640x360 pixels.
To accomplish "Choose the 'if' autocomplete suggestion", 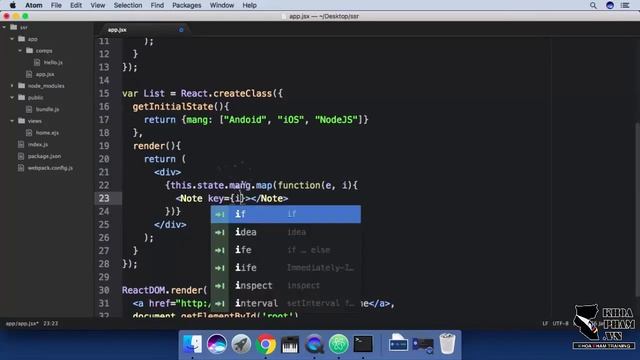I will 286,214.
